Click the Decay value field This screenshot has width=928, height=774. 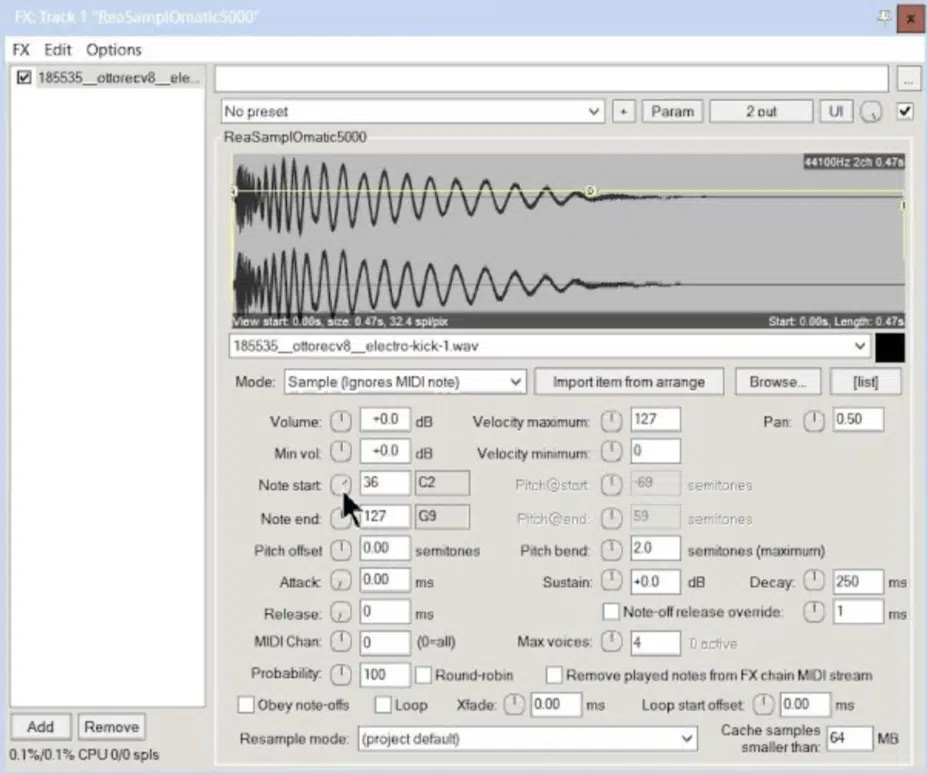tap(858, 582)
